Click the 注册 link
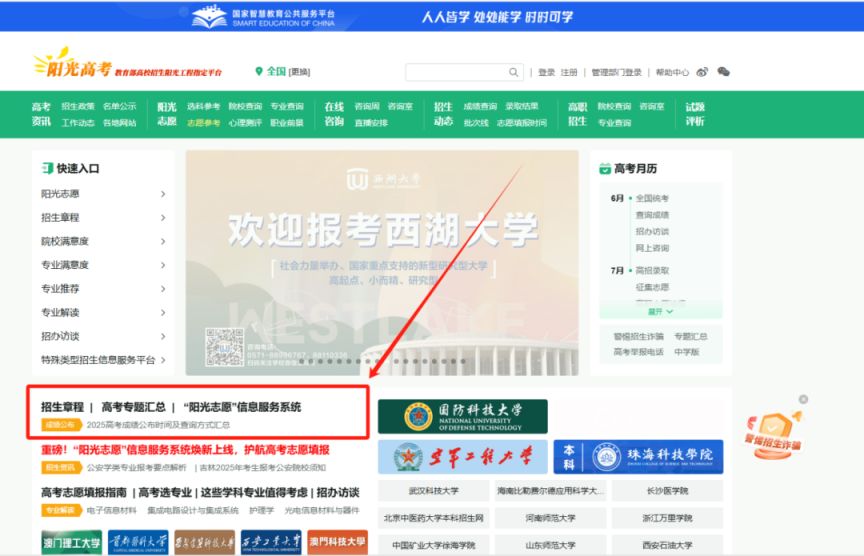The image size is (864, 556). pos(569,72)
